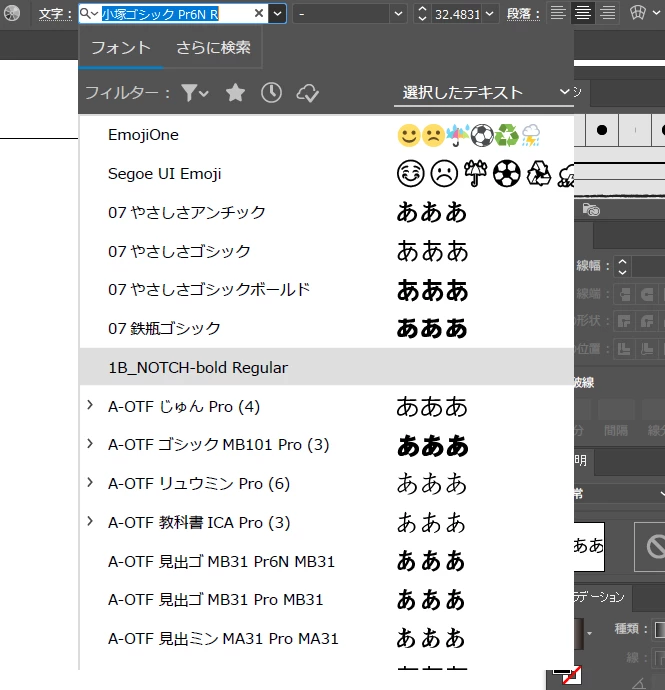Align paragraph text center
The width and height of the screenshot is (665, 690).
pos(583,12)
